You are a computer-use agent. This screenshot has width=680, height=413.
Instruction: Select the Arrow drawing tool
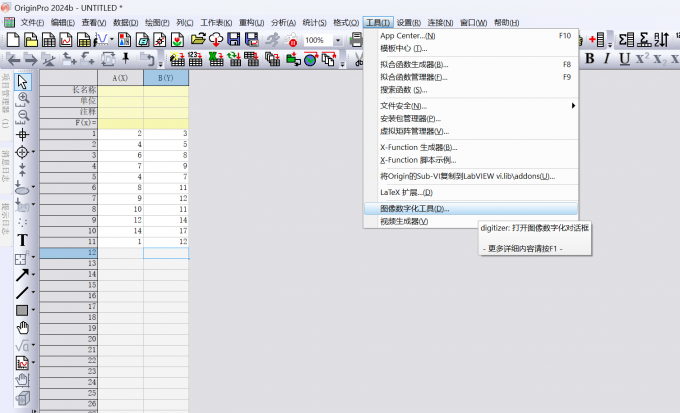[22, 275]
